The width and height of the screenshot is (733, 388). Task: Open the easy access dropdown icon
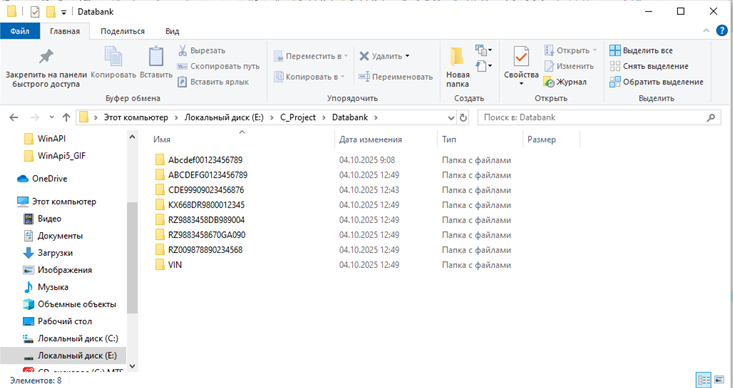(483, 66)
